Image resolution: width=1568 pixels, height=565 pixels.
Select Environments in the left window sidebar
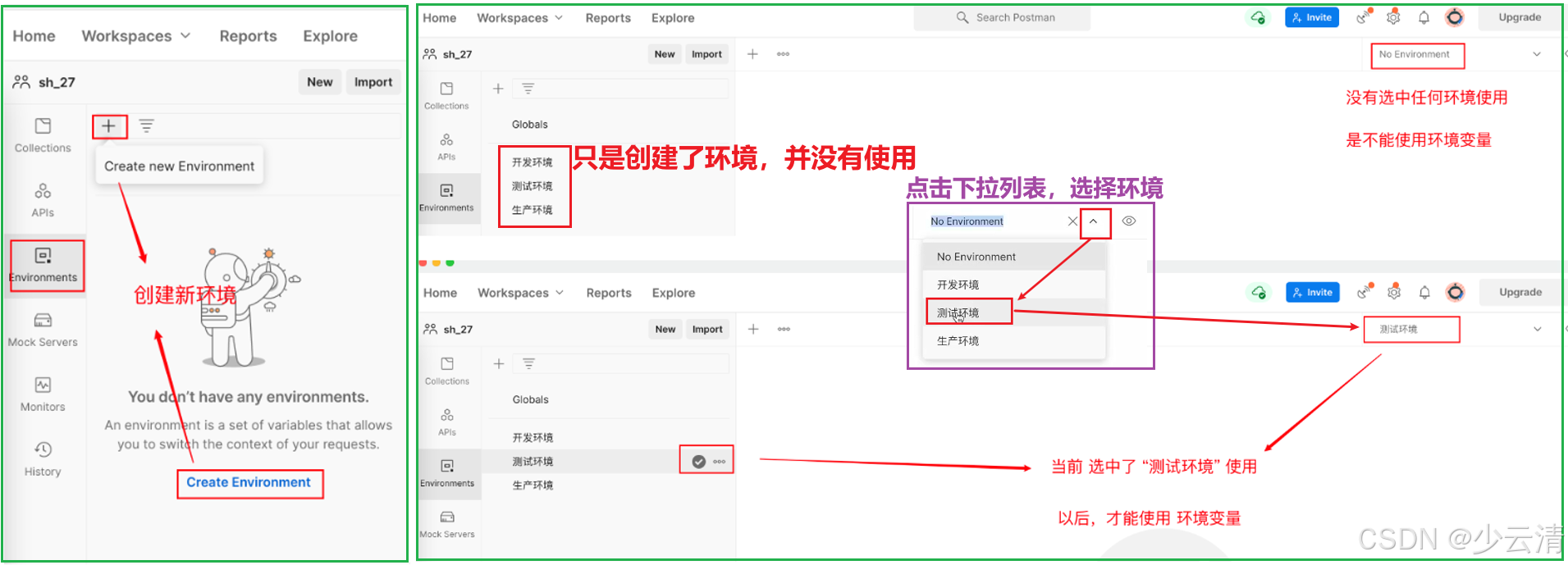click(x=43, y=265)
